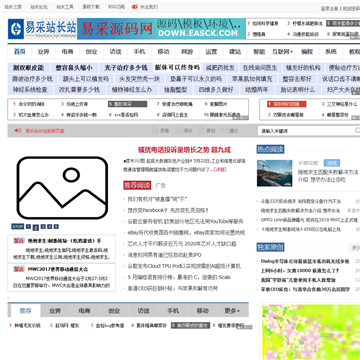Click ad link 植物神经怎么办
360x360 pixels.
coord(132,90)
